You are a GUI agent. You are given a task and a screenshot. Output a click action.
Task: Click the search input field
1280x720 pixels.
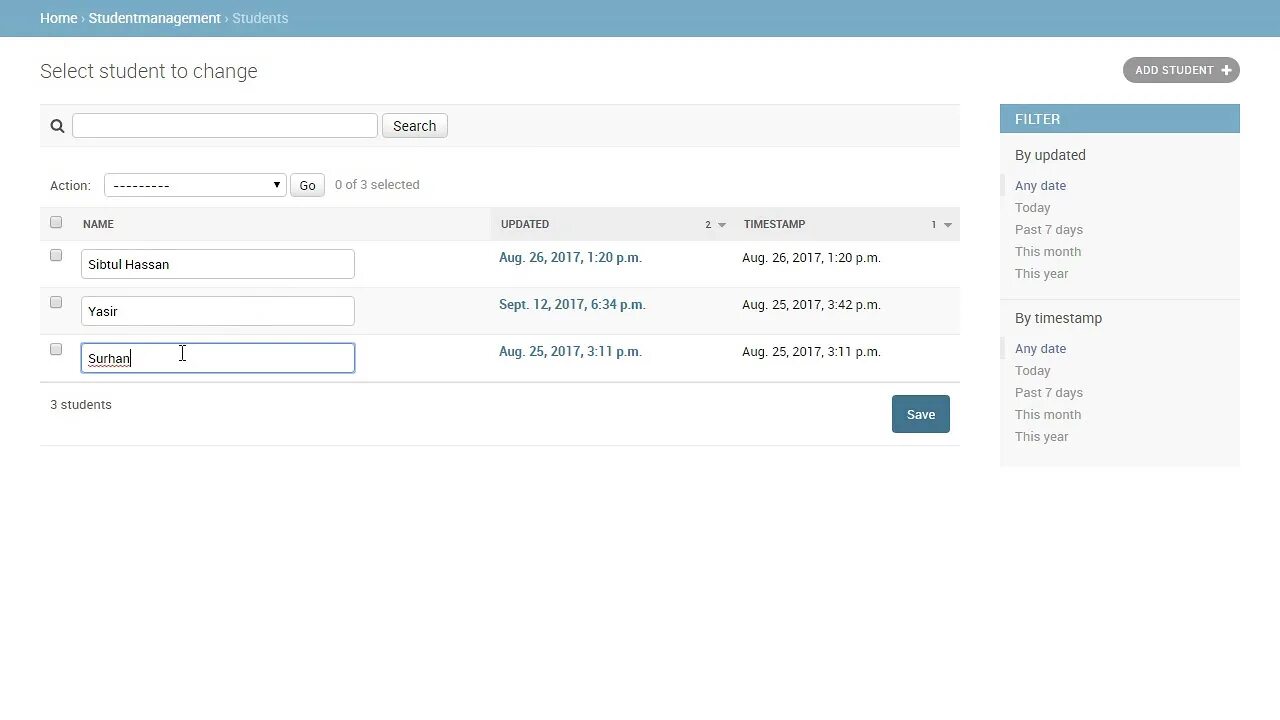[x=225, y=125]
